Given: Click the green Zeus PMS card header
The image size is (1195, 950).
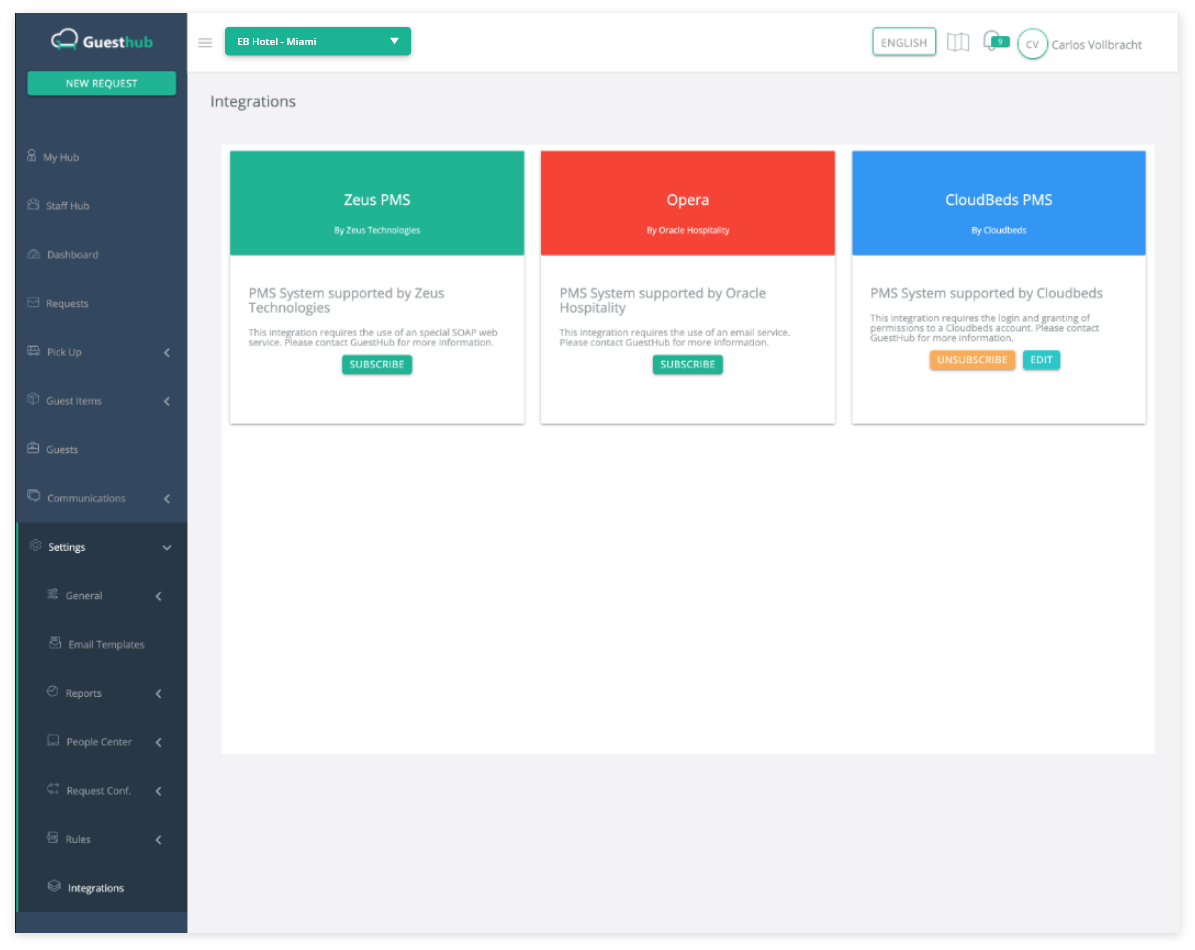Looking at the screenshot, I should coord(377,203).
